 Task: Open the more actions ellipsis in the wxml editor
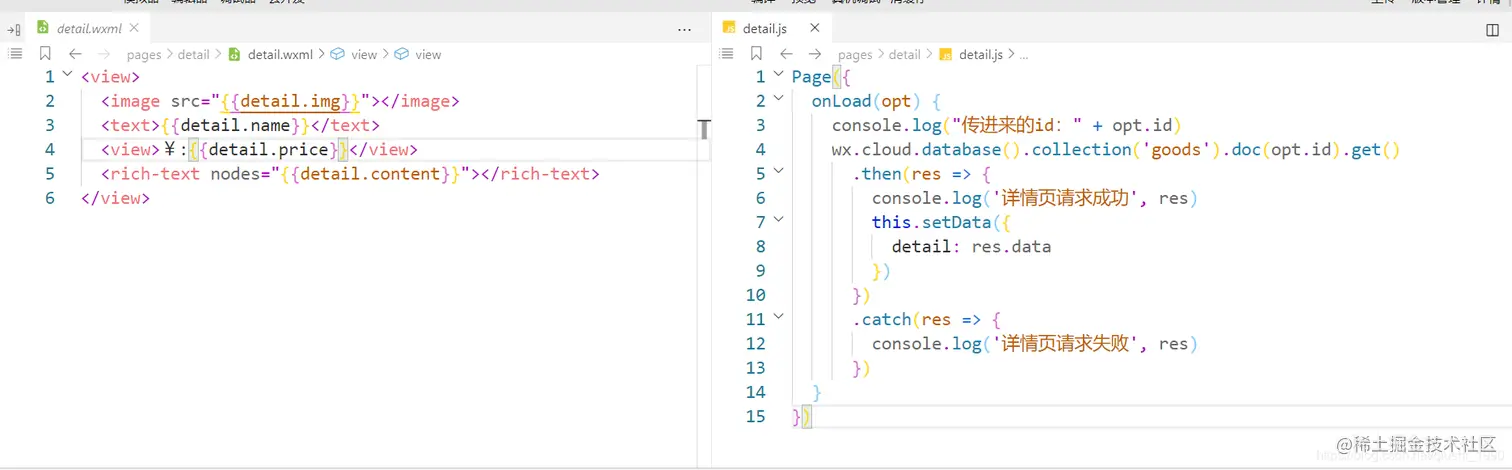684,30
